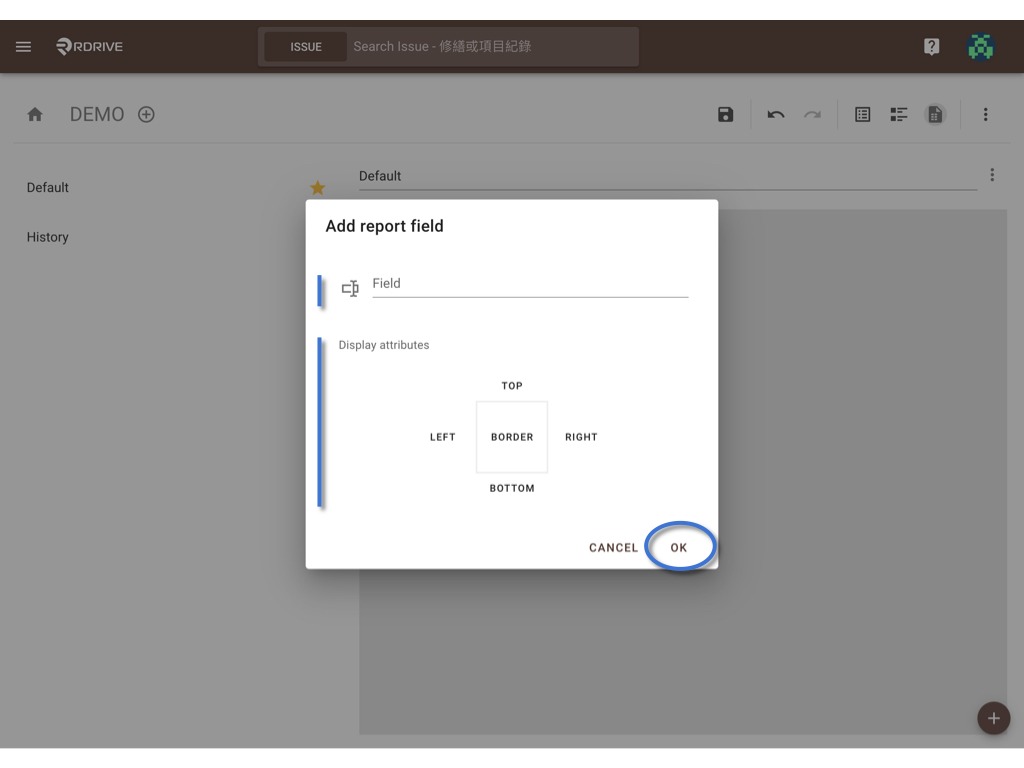Redo the last action
The height and width of the screenshot is (768, 1024).
click(812, 115)
